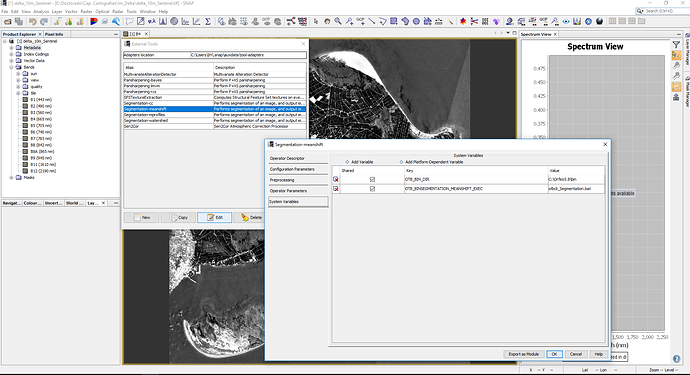Open the Analysis menu
The width and height of the screenshot is (690, 375).
click(41, 11)
